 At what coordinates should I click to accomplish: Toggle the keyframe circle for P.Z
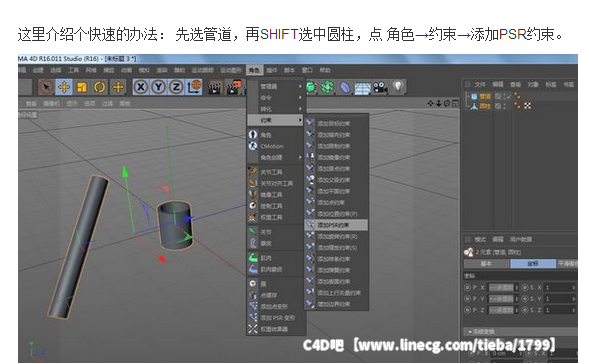[x=468, y=310]
